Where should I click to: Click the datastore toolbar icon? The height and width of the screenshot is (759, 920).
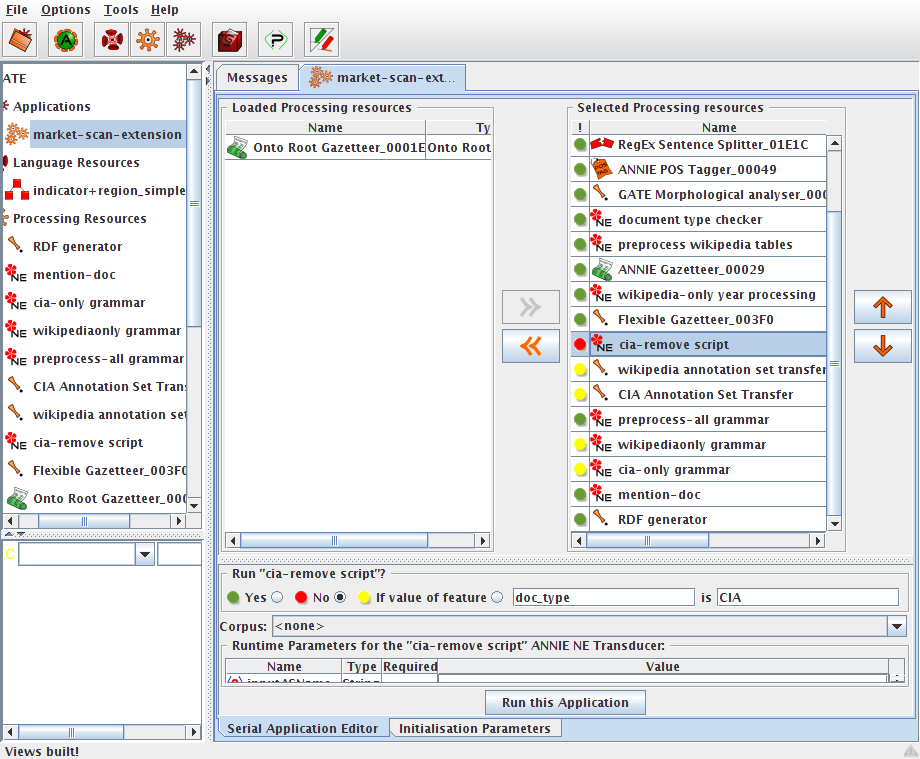(229, 40)
